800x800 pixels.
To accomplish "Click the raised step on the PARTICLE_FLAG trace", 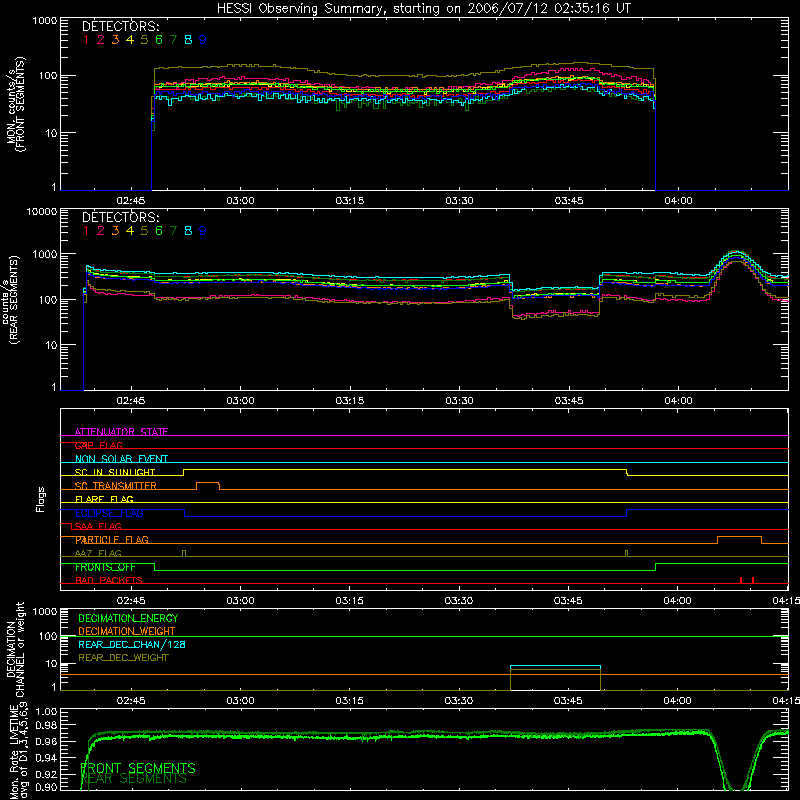I will tap(739, 540).
